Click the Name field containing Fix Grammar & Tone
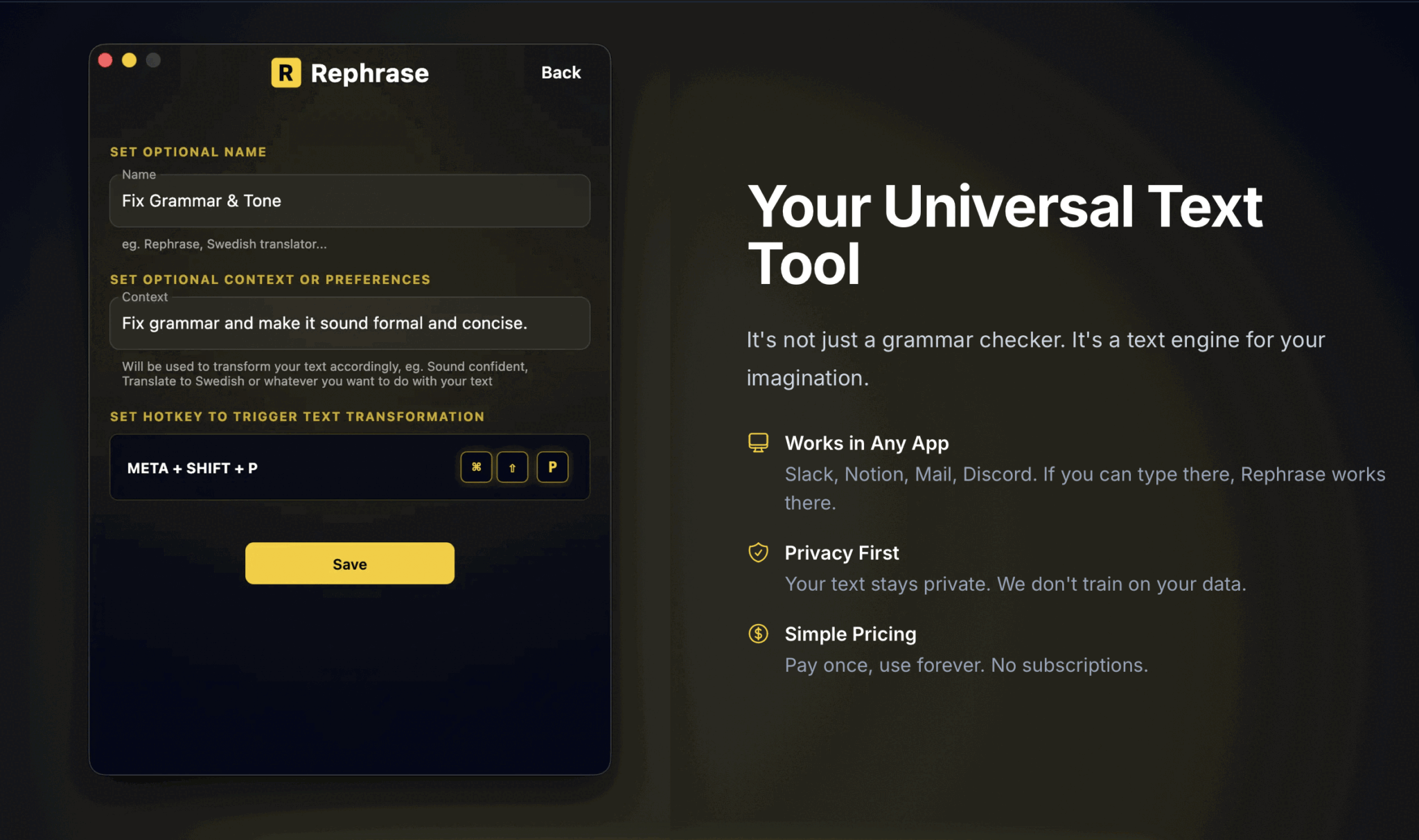 click(x=349, y=201)
